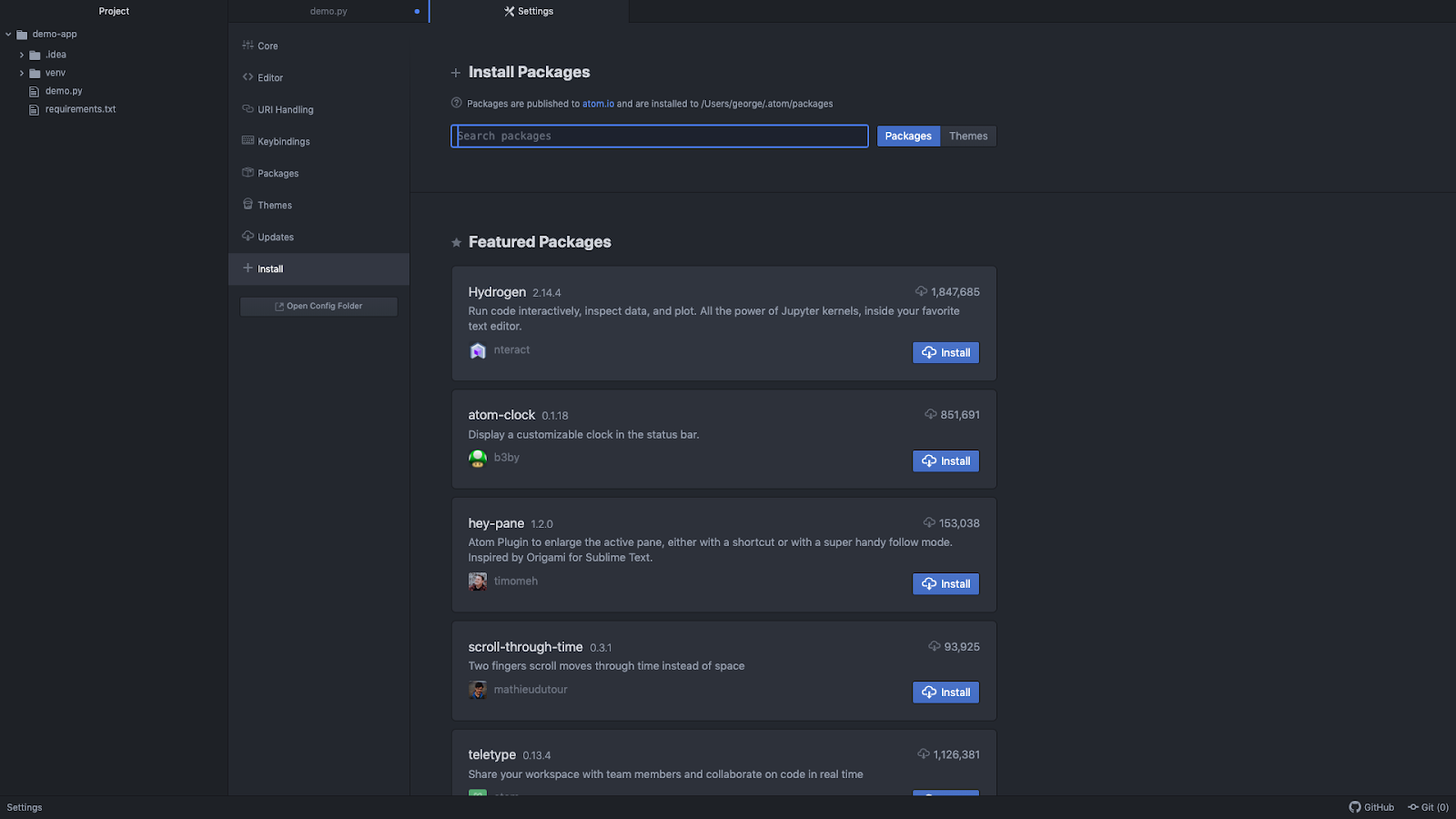Click the mathieudutour author name
The image size is (1456, 819).
pyautogui.click(x=531, y=689)
